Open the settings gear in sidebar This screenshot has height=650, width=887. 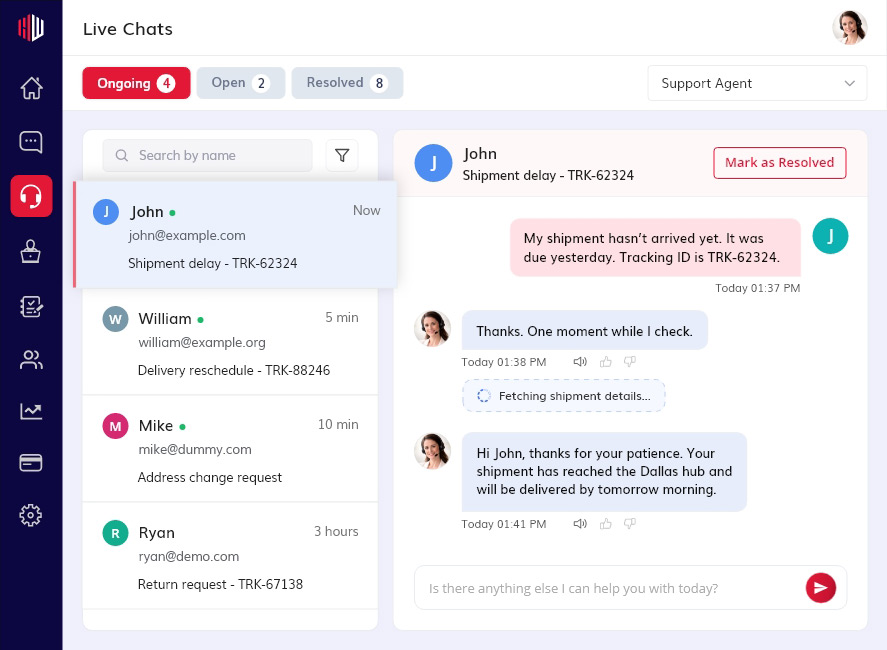point(31,515)
